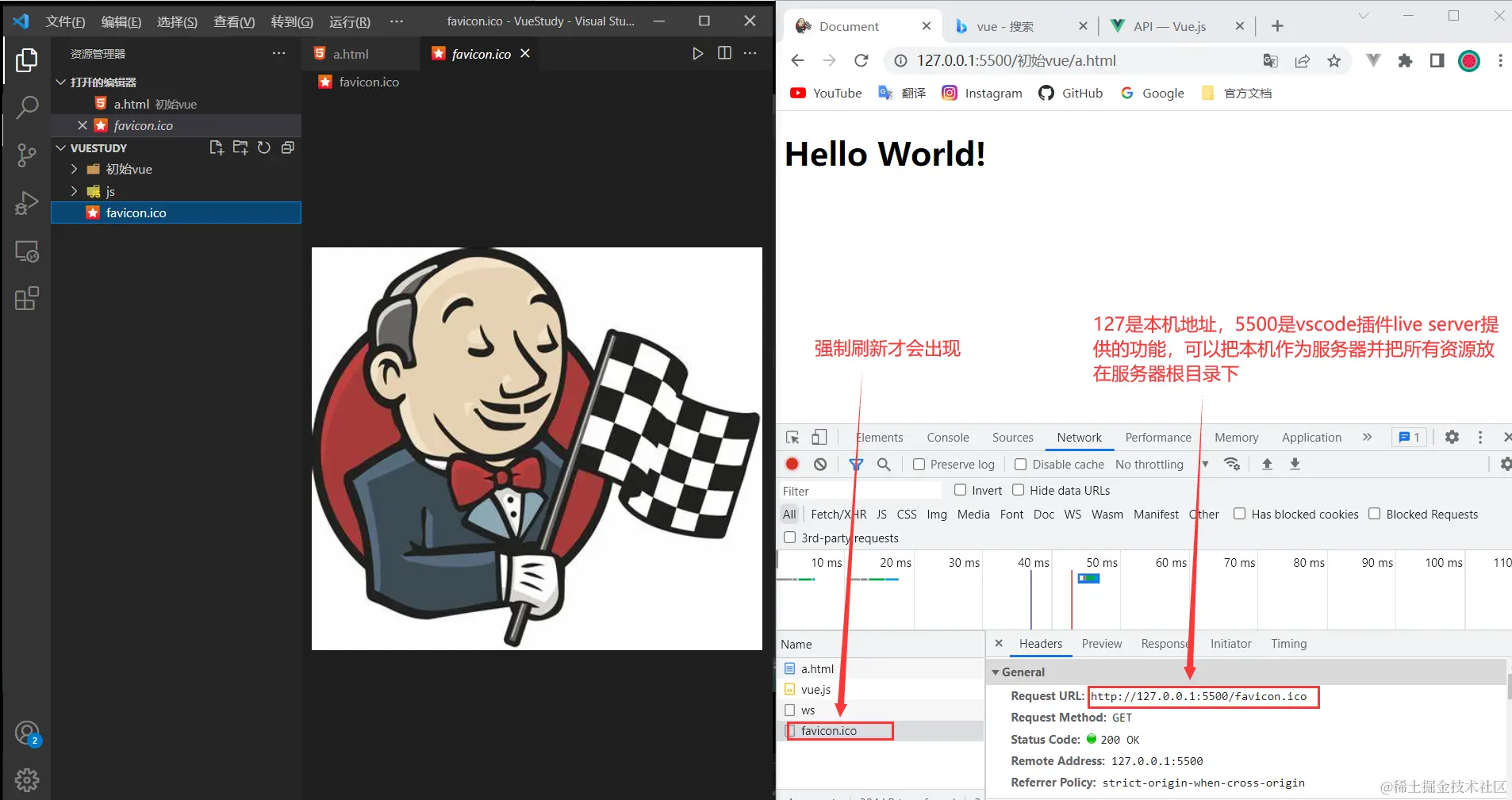This screenshot has width=1512, height=800.
Task: Import a HAR file with the upload arrow
Action: (x=1267, y=465)
